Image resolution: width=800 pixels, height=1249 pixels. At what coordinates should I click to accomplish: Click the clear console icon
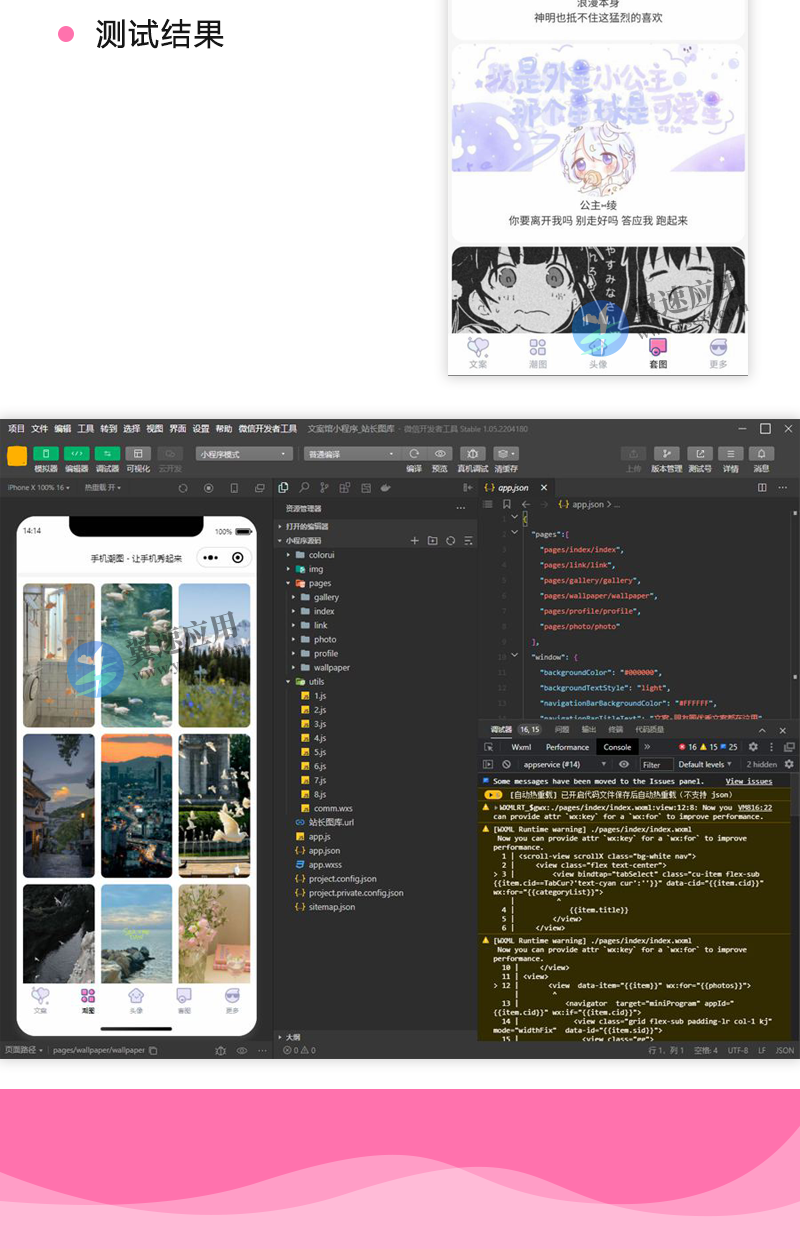coord(506,764)
